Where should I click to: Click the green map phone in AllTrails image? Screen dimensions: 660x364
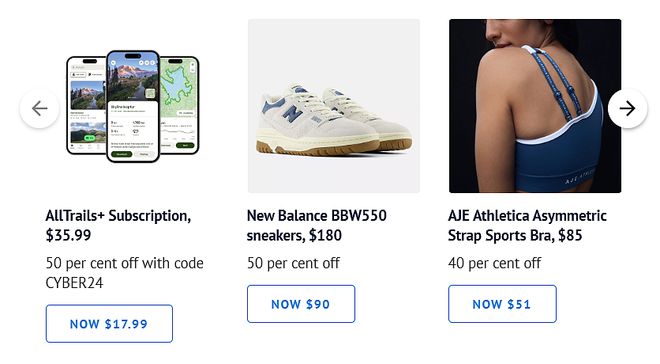[178, 105]
